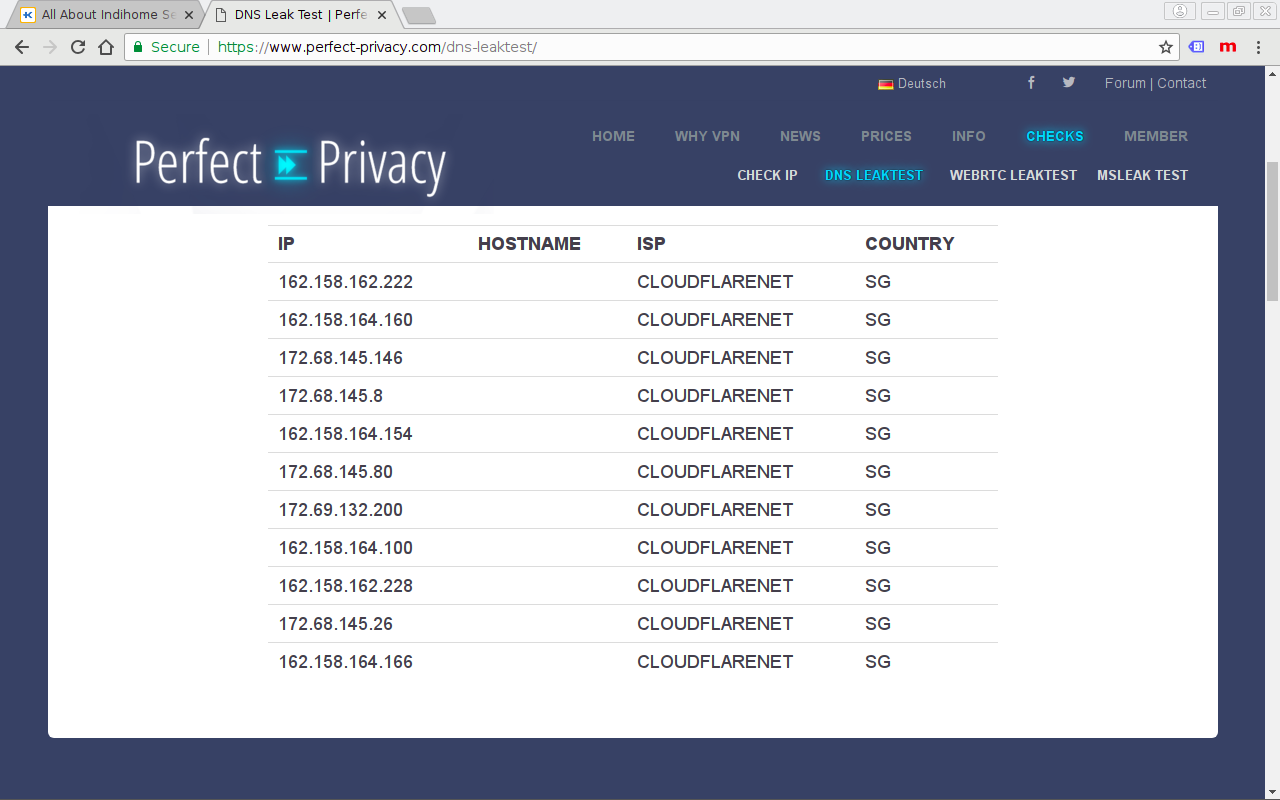Select IP address 162.158.162.228

[x=346, y=586]
